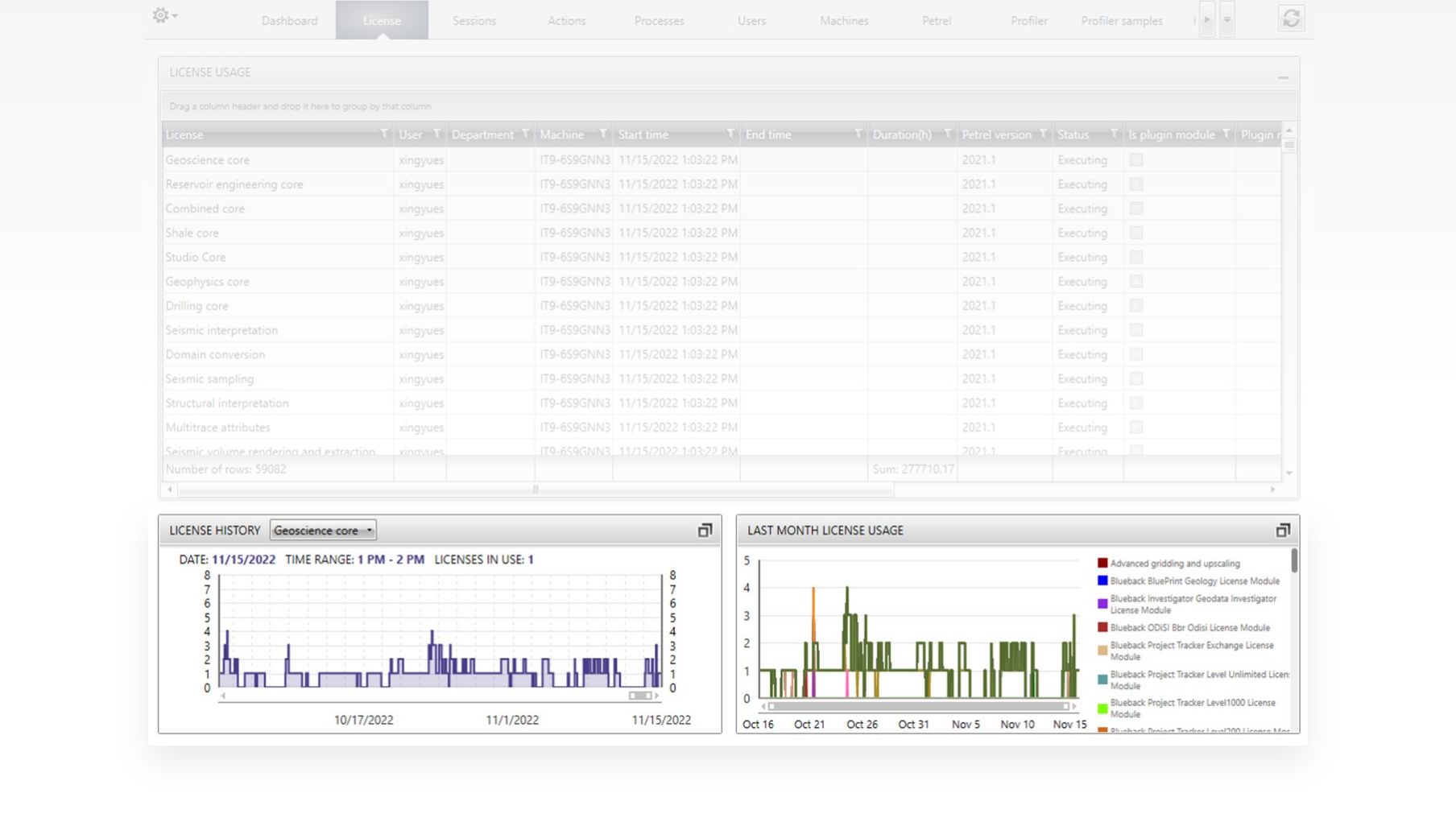This screenshot has height=818, width=1456.
Task: Click the Duration(h) column filter icon
Action: point(947,134)
